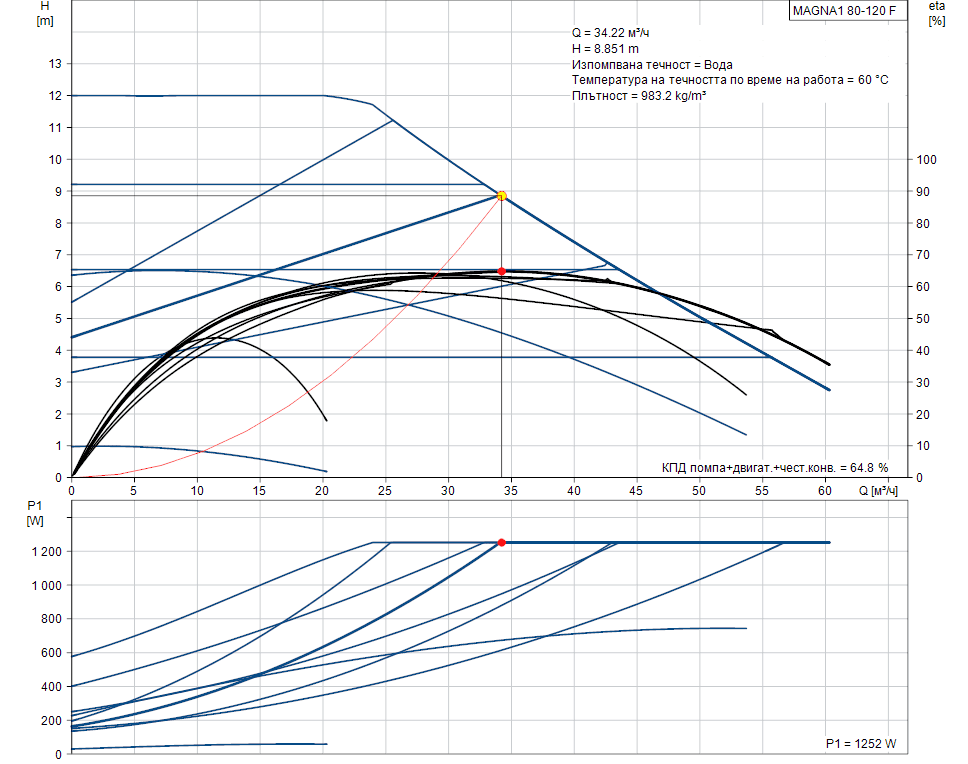Click the red efficiency point on eta curve
The height and width of the screenshot is (764, 968).
pos(502,271)
